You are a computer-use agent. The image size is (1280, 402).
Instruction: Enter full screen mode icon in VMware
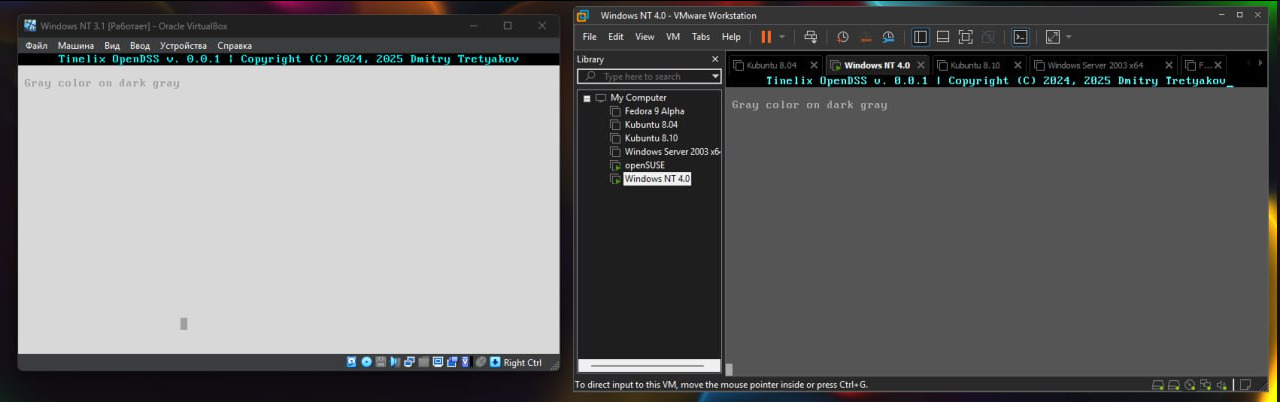[965, 37]
